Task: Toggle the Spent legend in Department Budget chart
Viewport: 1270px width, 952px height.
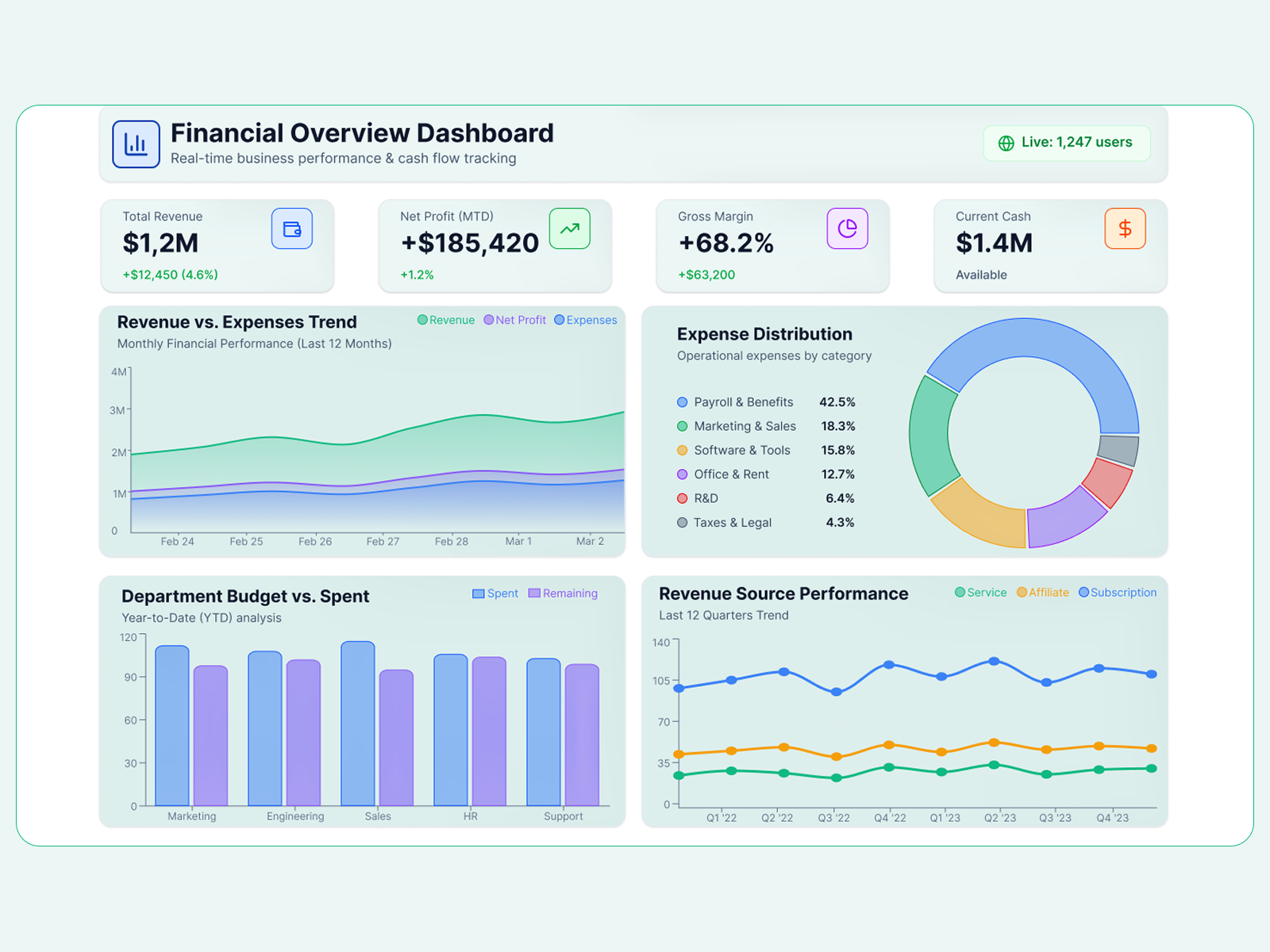Action: point(495,593)
